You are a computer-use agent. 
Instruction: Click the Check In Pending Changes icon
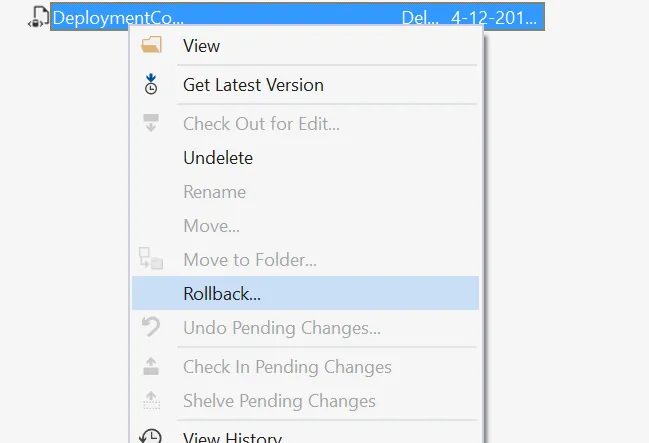(151, 367)
